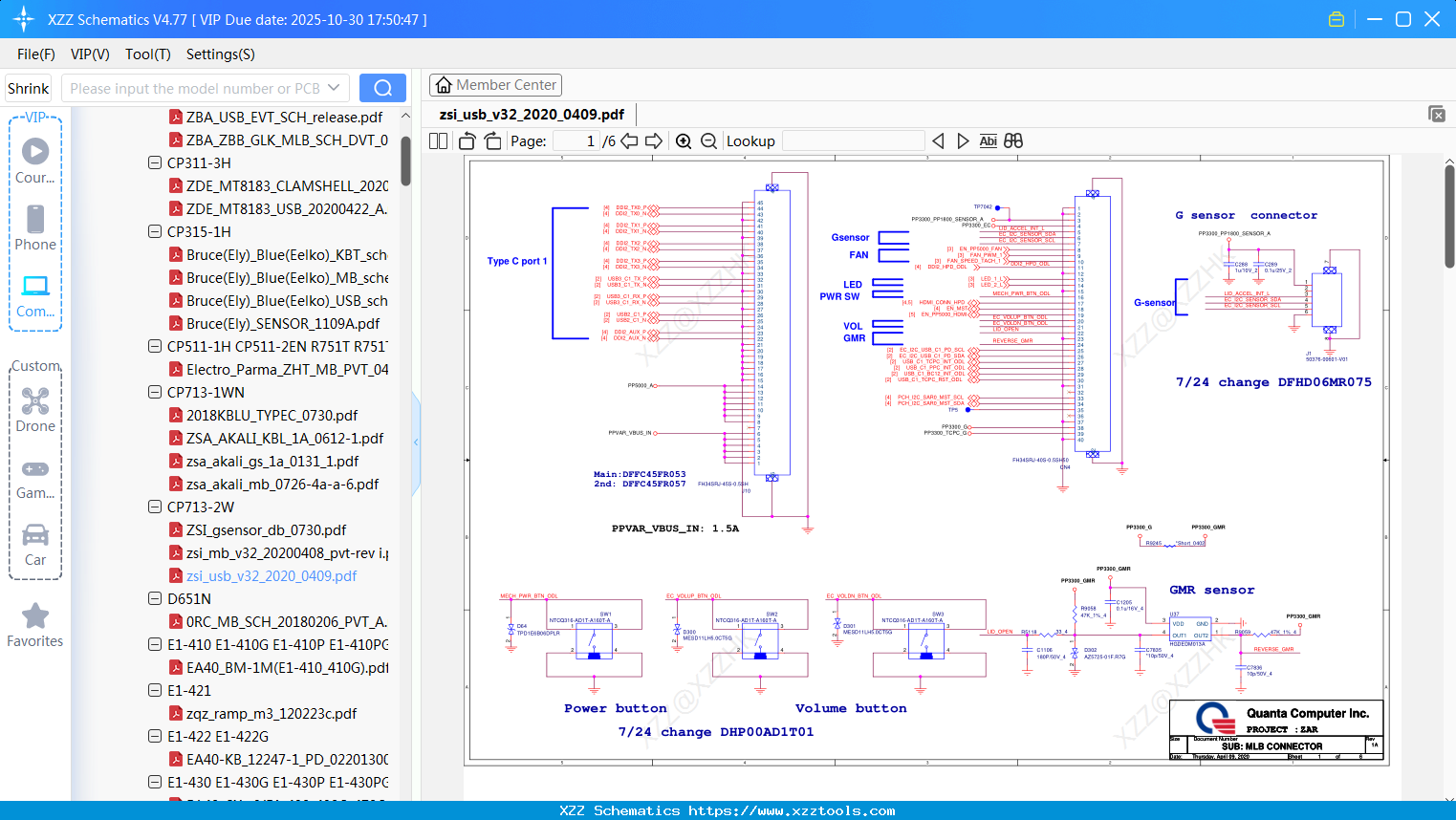1456x820 pixels.
Task: Zoom out of the schematic
Action: tap(708, 140)
